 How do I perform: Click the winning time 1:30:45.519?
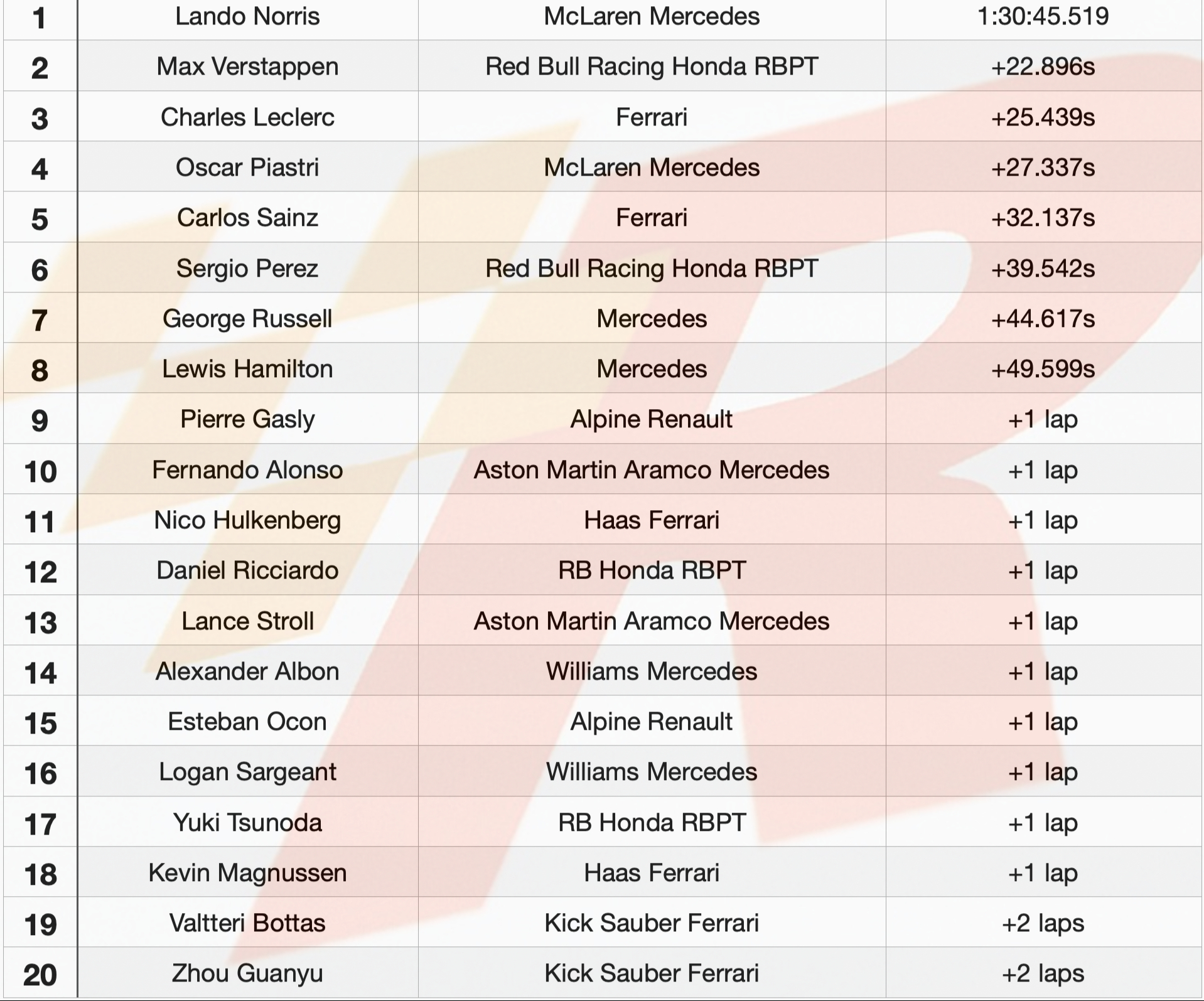pyautogui.click(x=1043, y=16)
